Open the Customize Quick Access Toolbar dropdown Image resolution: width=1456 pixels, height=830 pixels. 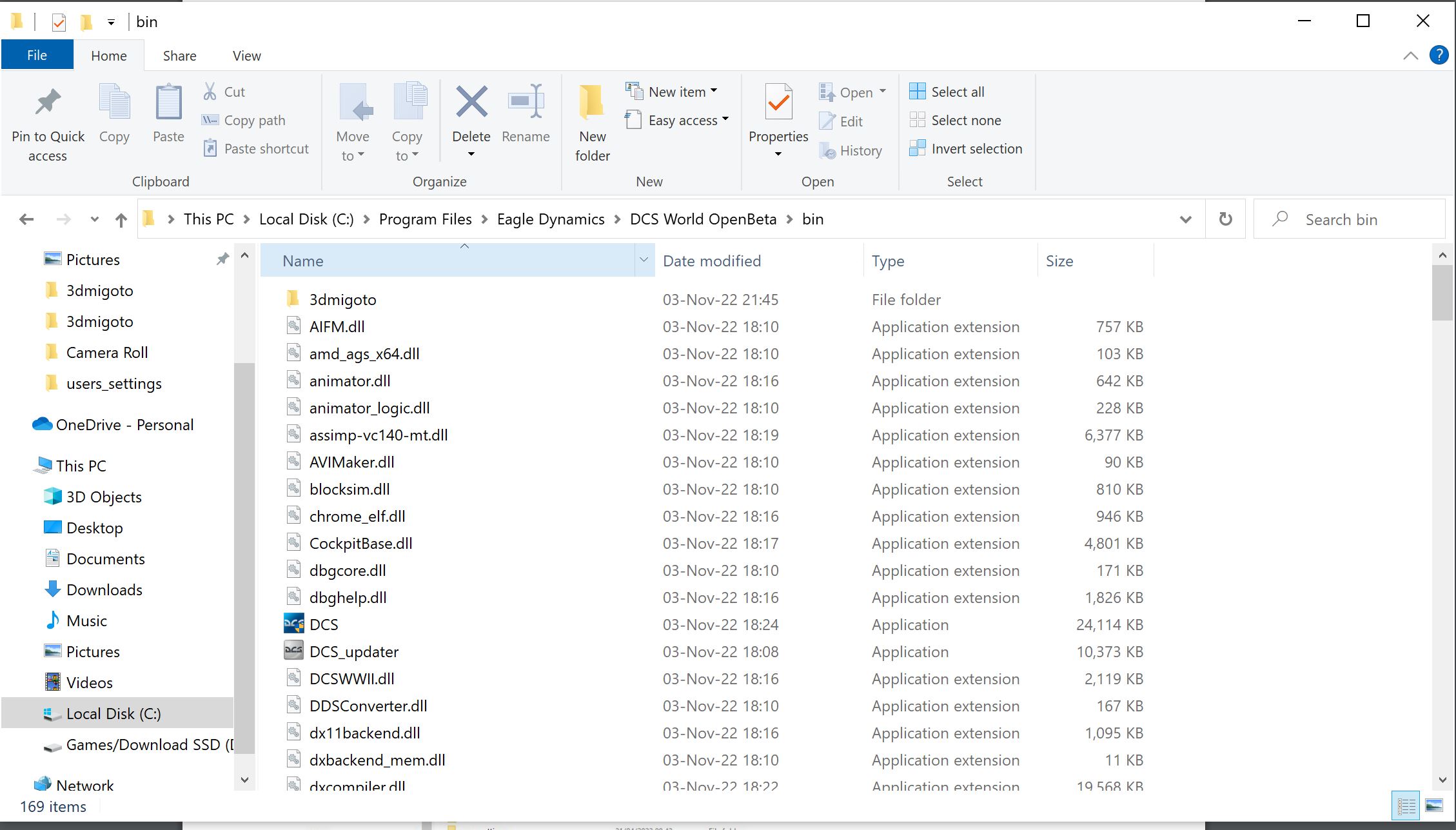pyautogui.click(x=111, y=22)
